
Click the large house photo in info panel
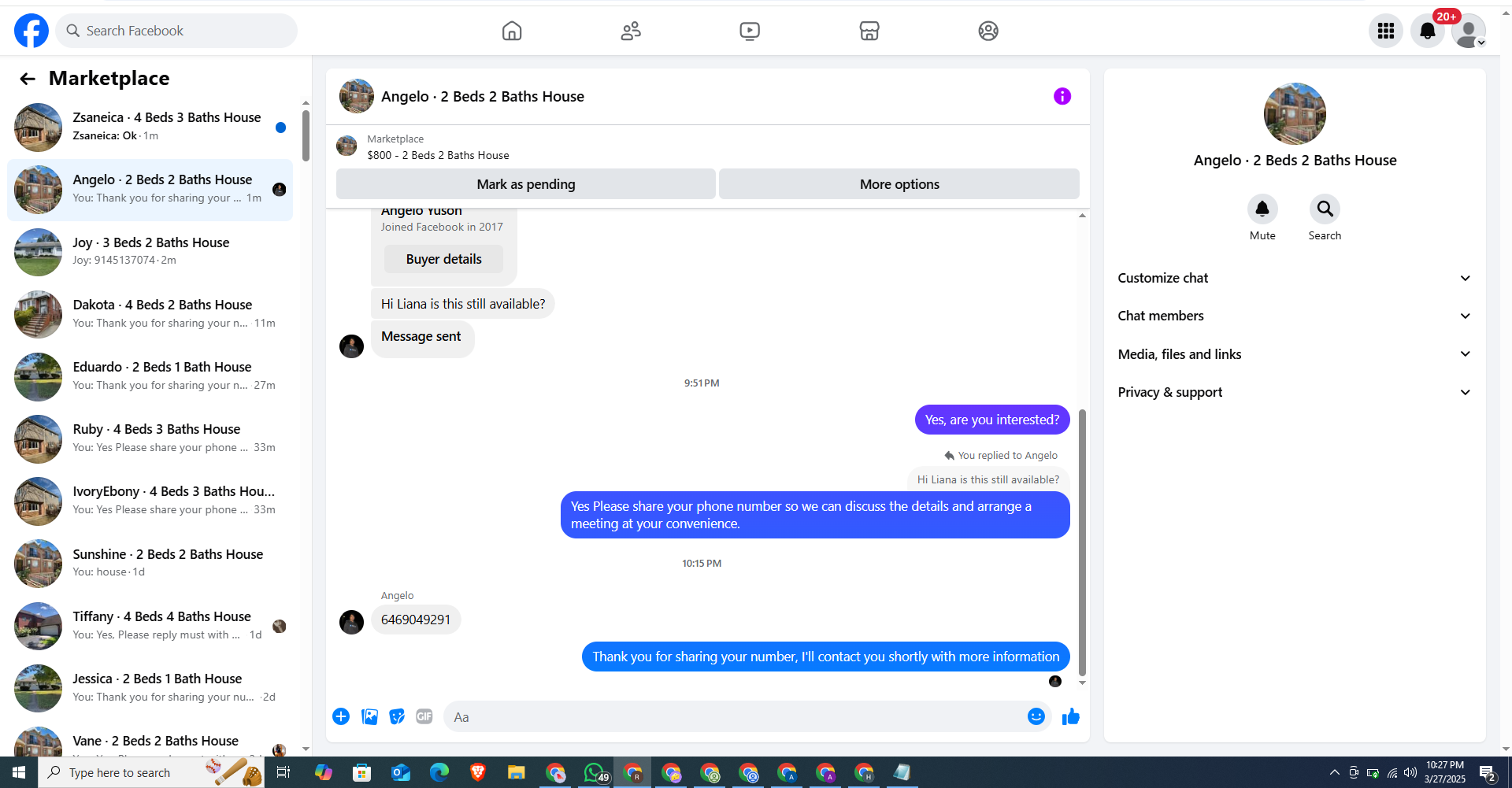(1295, 114)
